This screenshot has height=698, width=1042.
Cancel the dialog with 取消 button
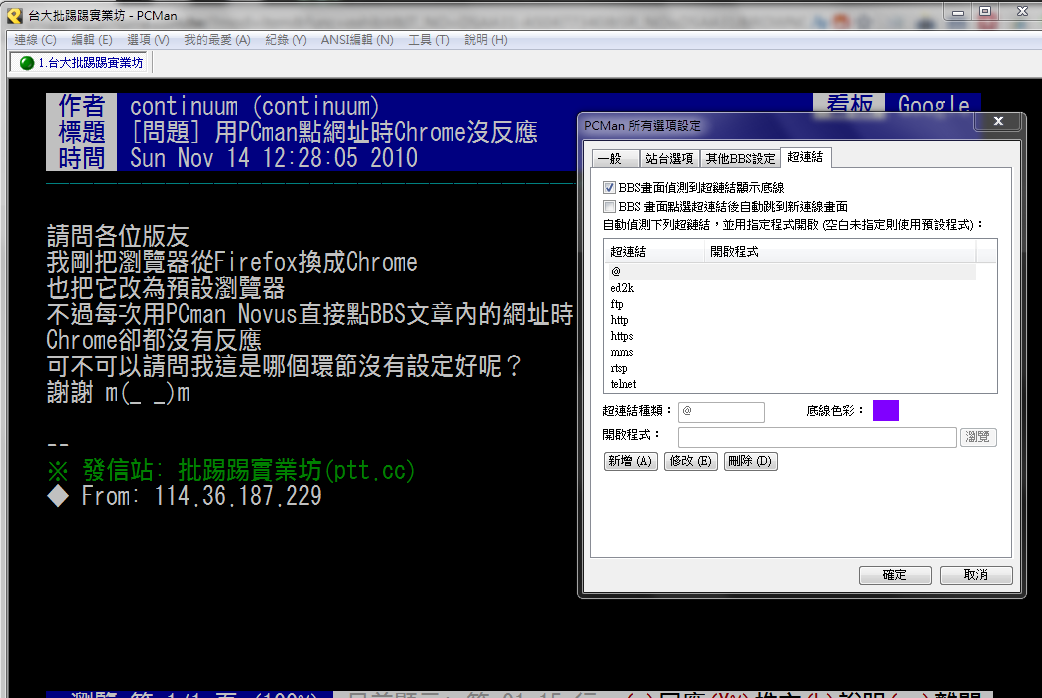pyautogui.click(x=976, y=574)
